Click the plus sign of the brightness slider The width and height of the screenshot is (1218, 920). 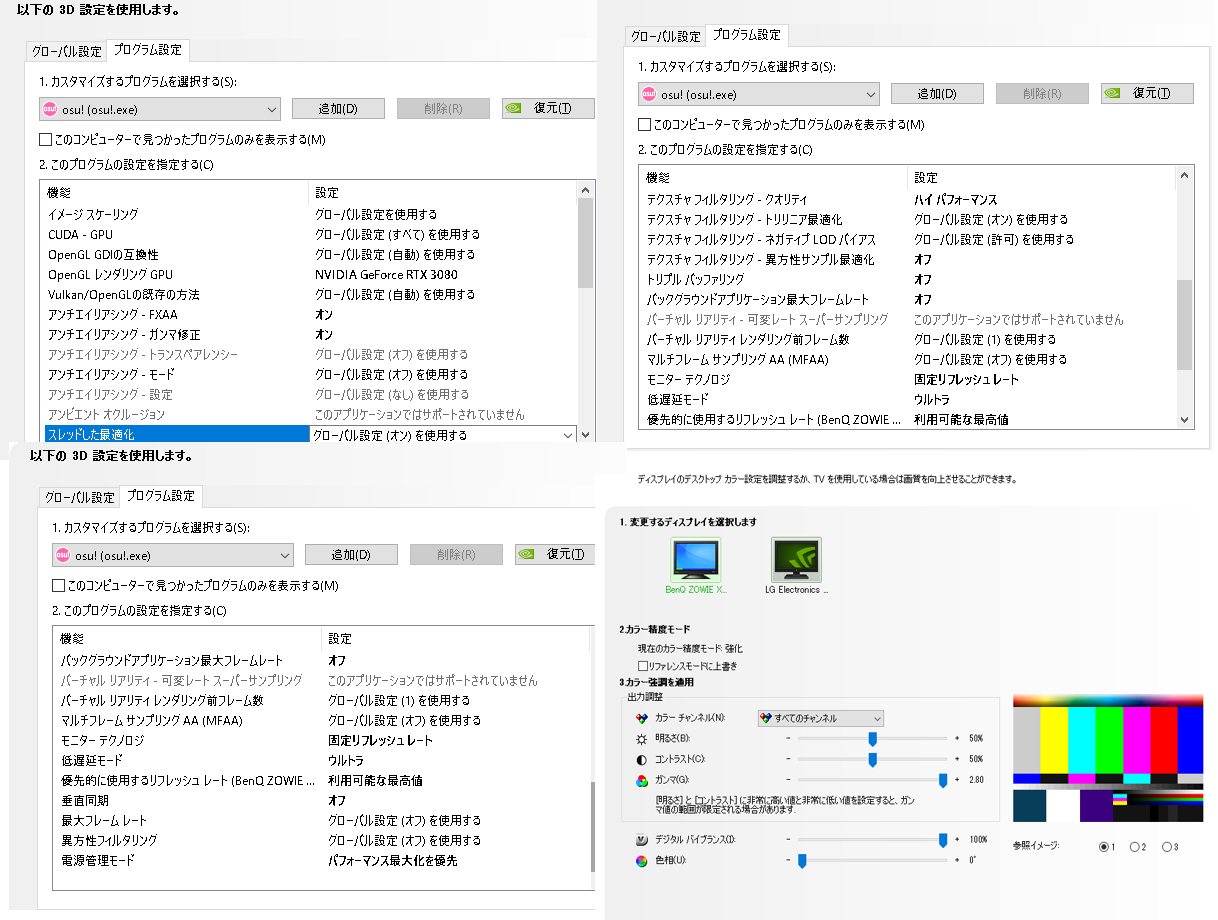coord(957,737)
